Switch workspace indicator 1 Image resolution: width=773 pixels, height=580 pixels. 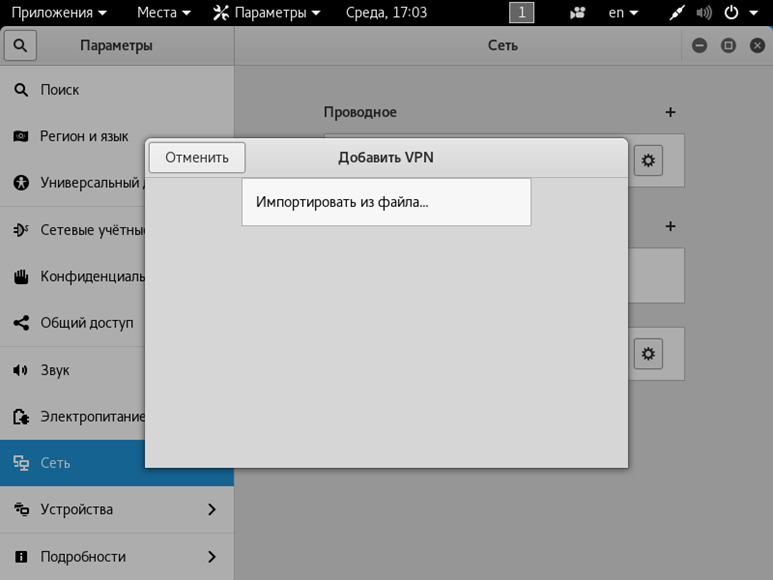coord(522,12)
